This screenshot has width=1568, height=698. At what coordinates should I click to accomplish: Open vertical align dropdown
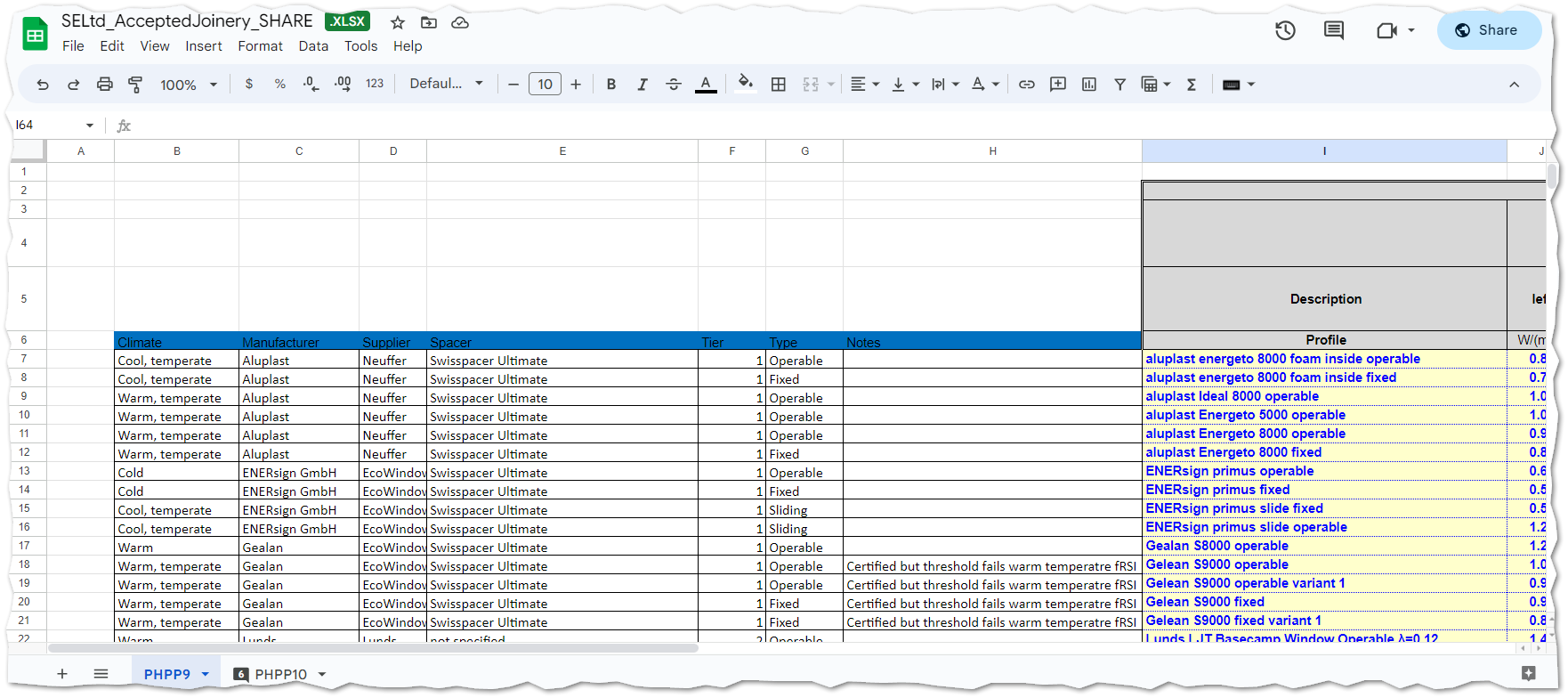(905, 85)
